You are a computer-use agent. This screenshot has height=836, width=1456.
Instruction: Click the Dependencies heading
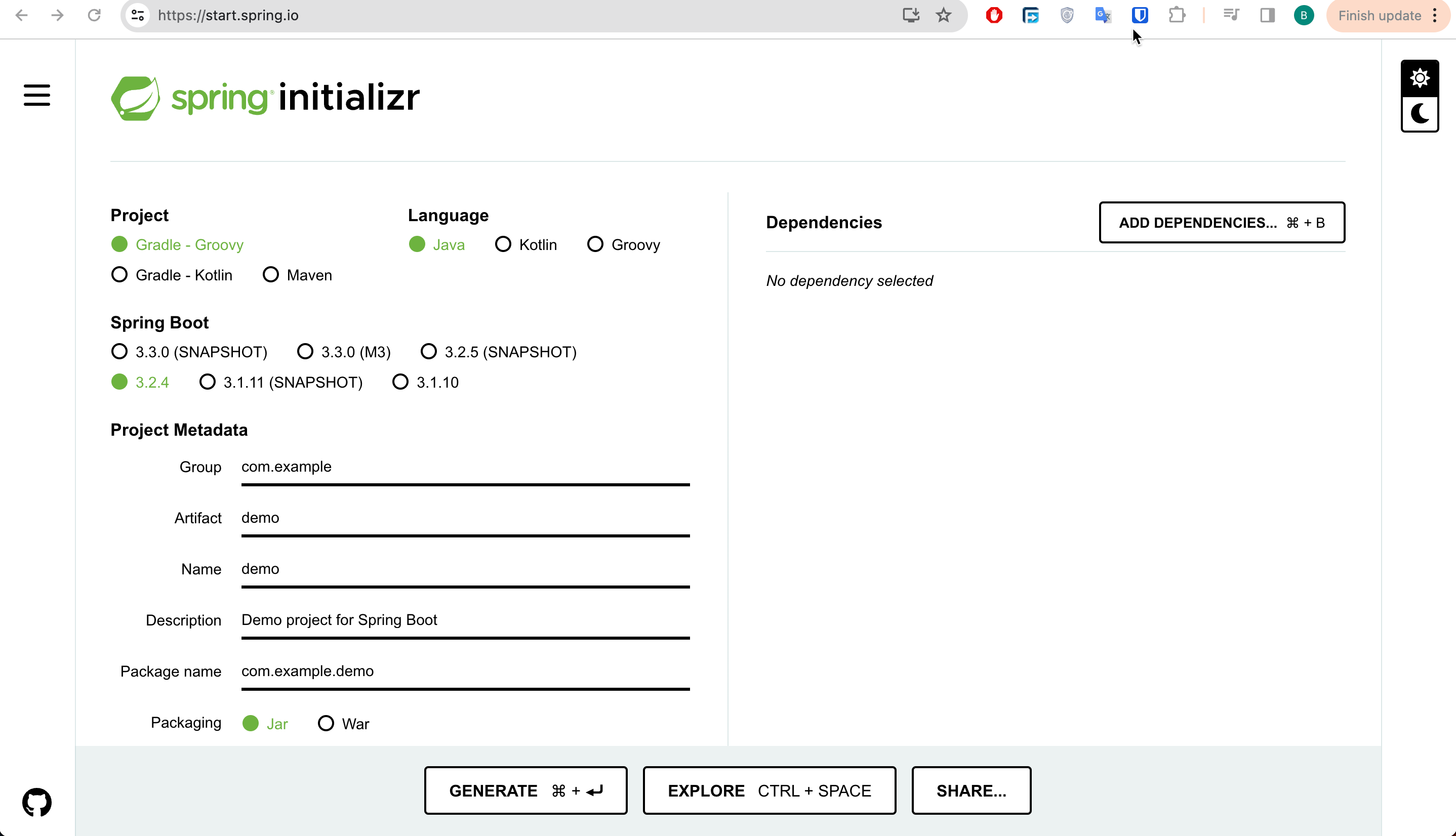point(824,222)
